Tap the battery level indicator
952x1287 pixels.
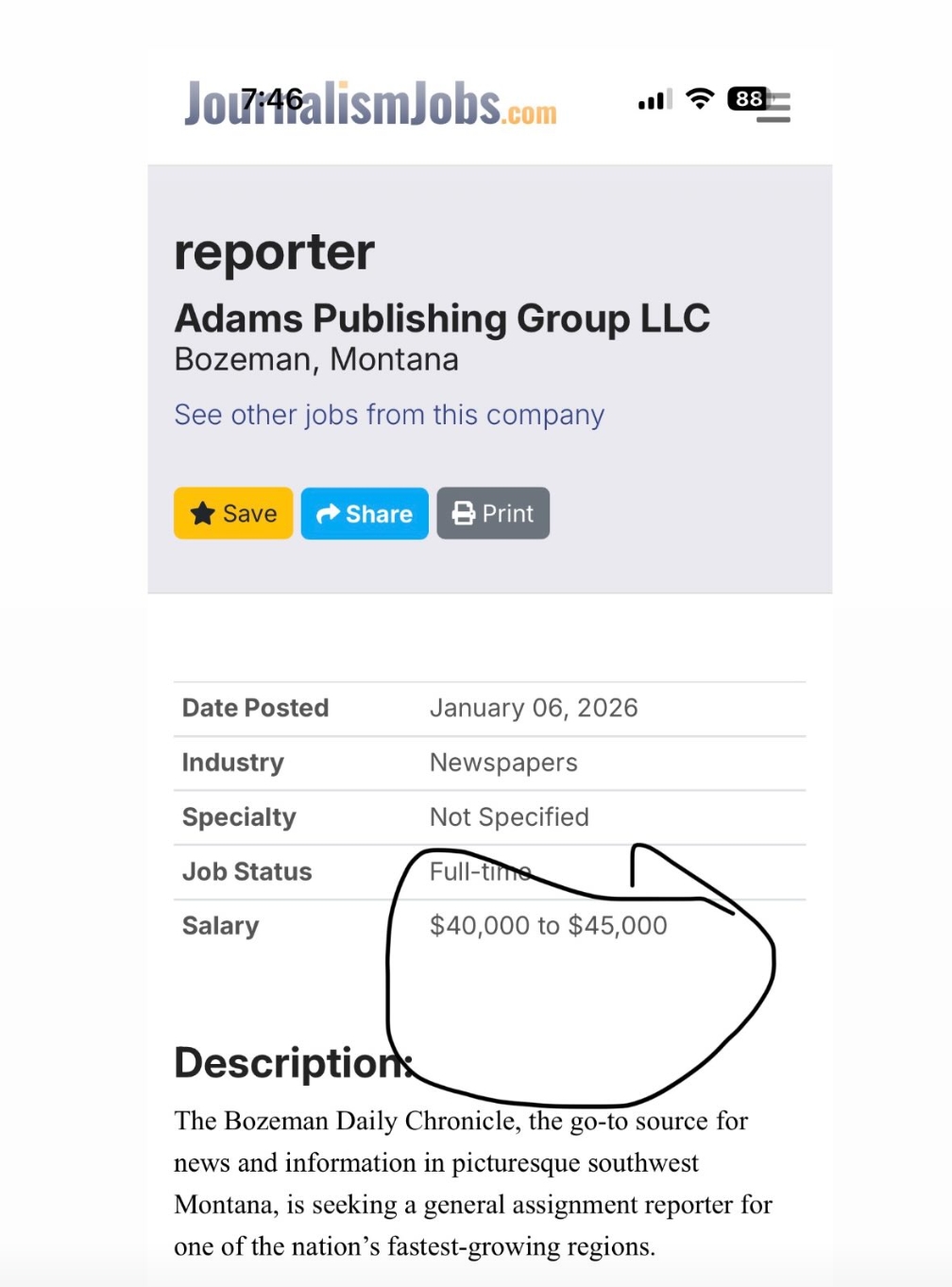pyautogui.click(x=748, y=98)
